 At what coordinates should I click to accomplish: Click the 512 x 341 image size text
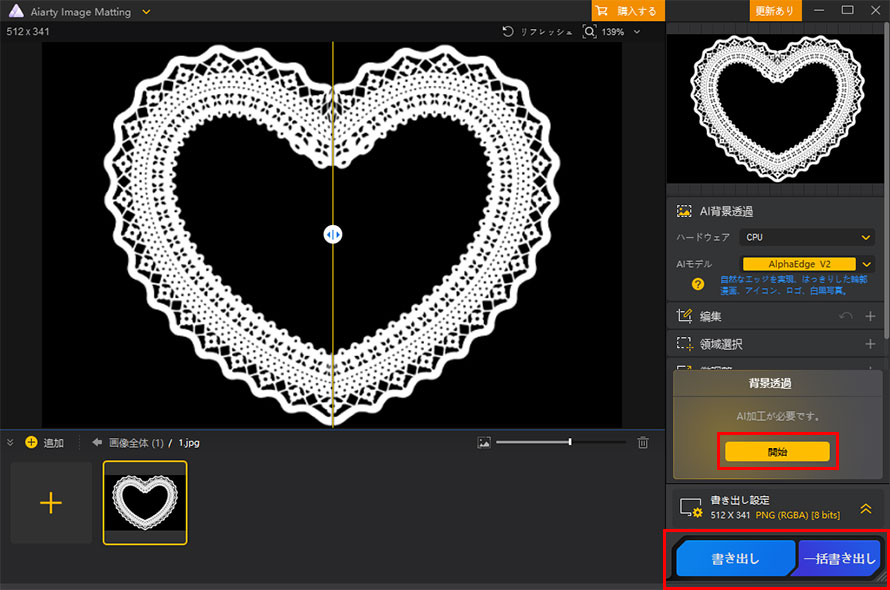(x=28, y=32)
